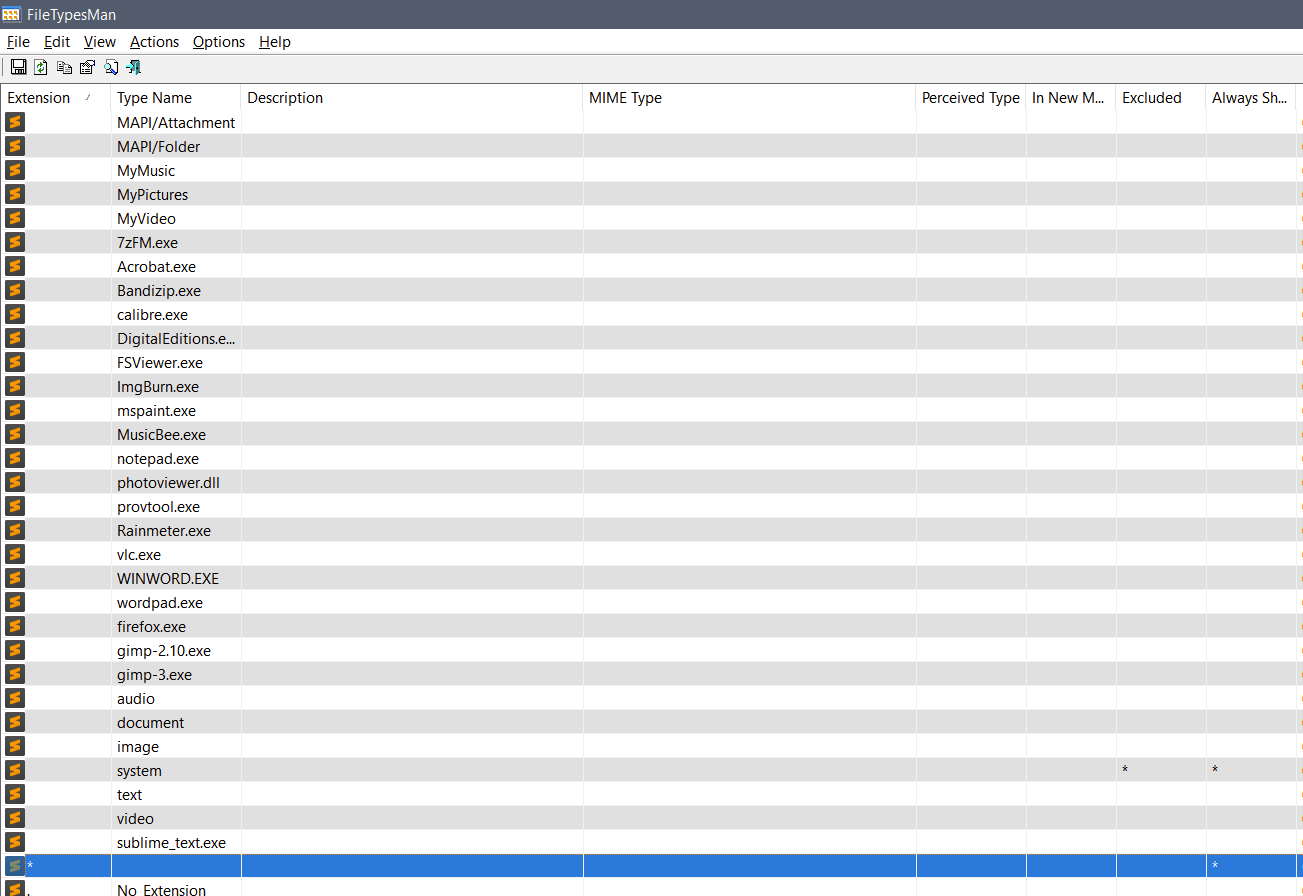The image size is (1303, 896).
Task: Open the Help menu
Action: click(275, 42)
